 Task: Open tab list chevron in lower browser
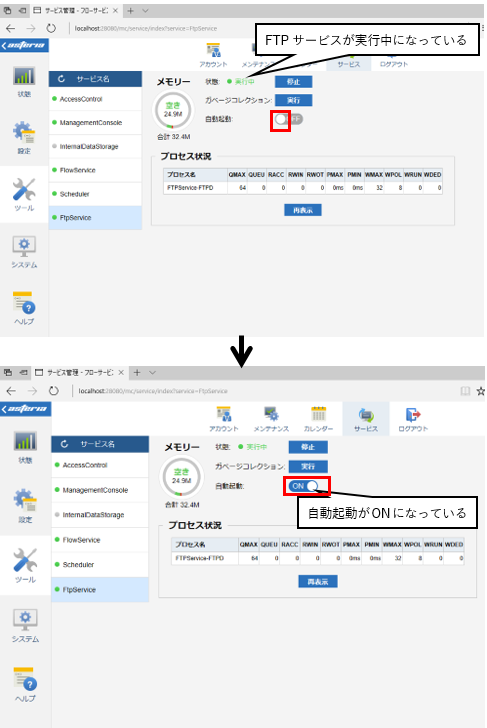coord(152,372)
